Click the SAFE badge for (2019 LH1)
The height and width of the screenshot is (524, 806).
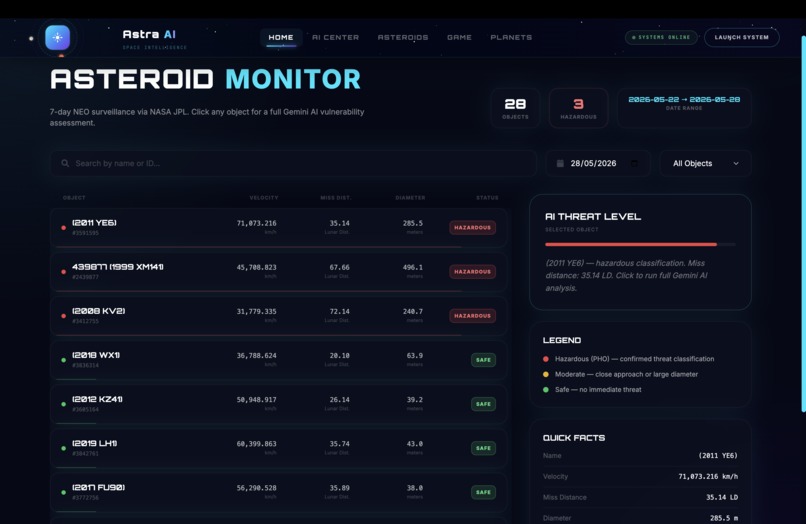(483, 448)
